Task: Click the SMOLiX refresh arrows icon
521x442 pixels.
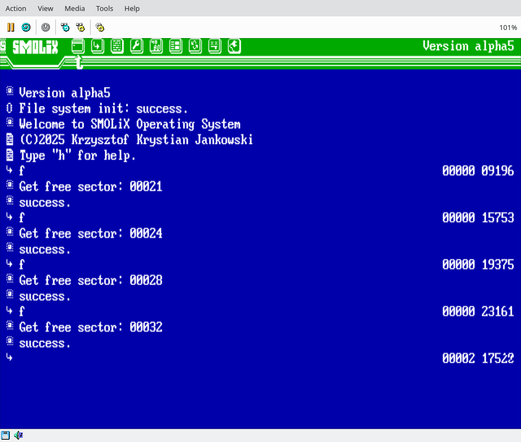Action: coord(195,46)
